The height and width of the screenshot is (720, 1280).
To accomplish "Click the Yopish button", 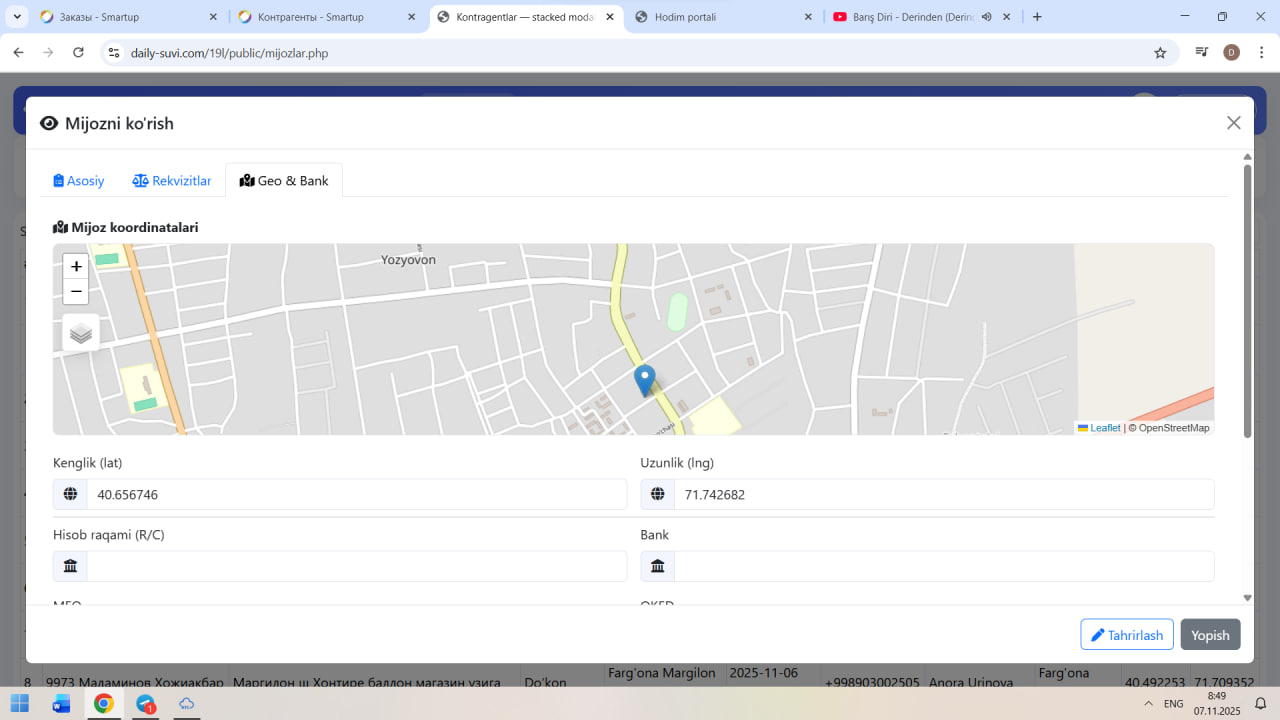I will [1210, 635].
